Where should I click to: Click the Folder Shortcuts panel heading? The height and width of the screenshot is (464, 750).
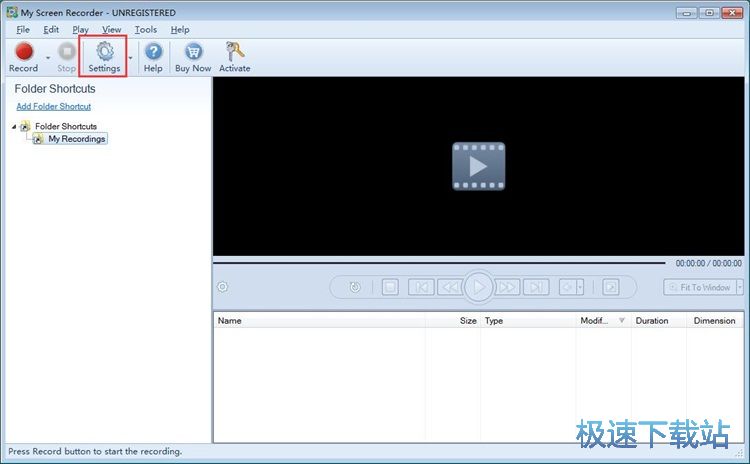[x=55, y=88]
